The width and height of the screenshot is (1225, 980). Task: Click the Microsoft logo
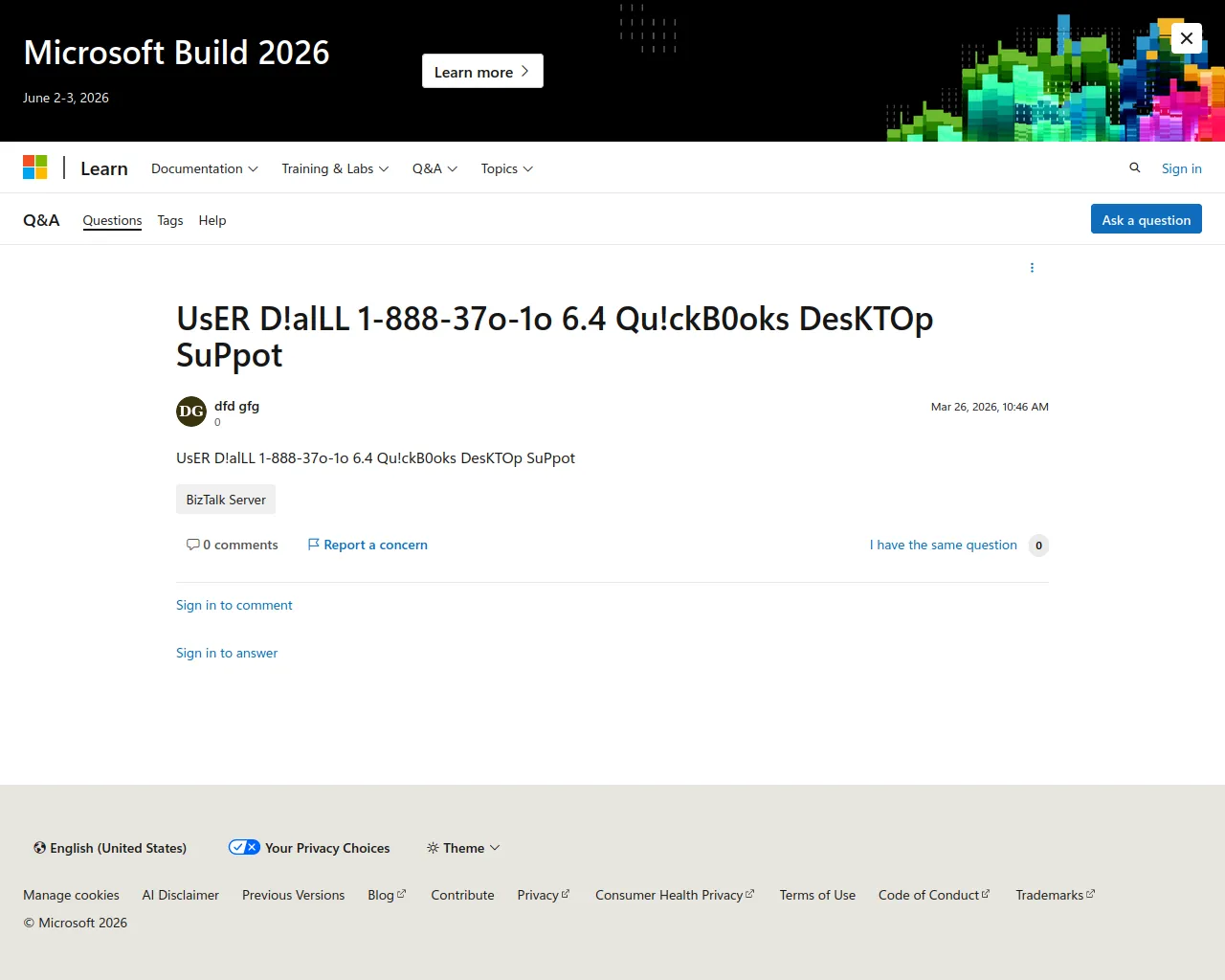point(35,167)
